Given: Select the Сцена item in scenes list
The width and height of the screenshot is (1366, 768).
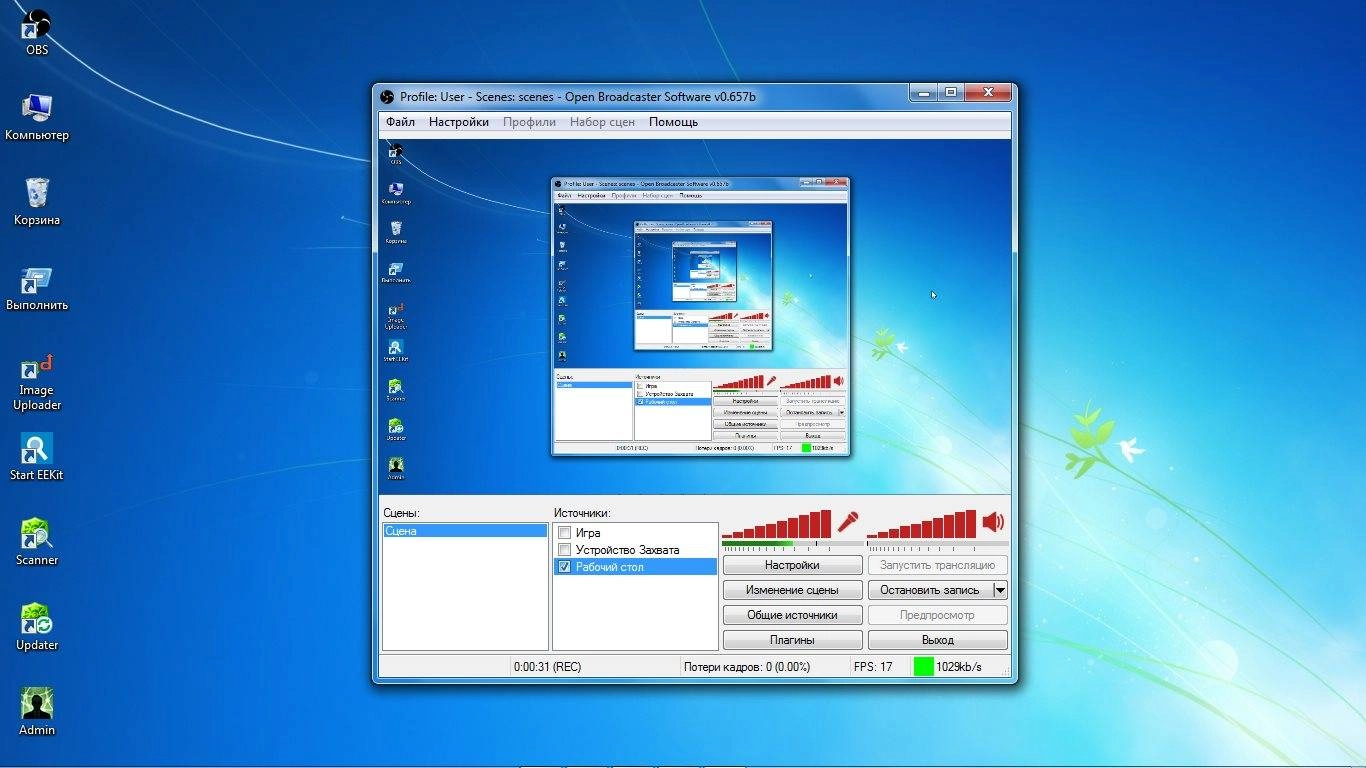Looking at the screenshot, I should [x=465, y=531].
